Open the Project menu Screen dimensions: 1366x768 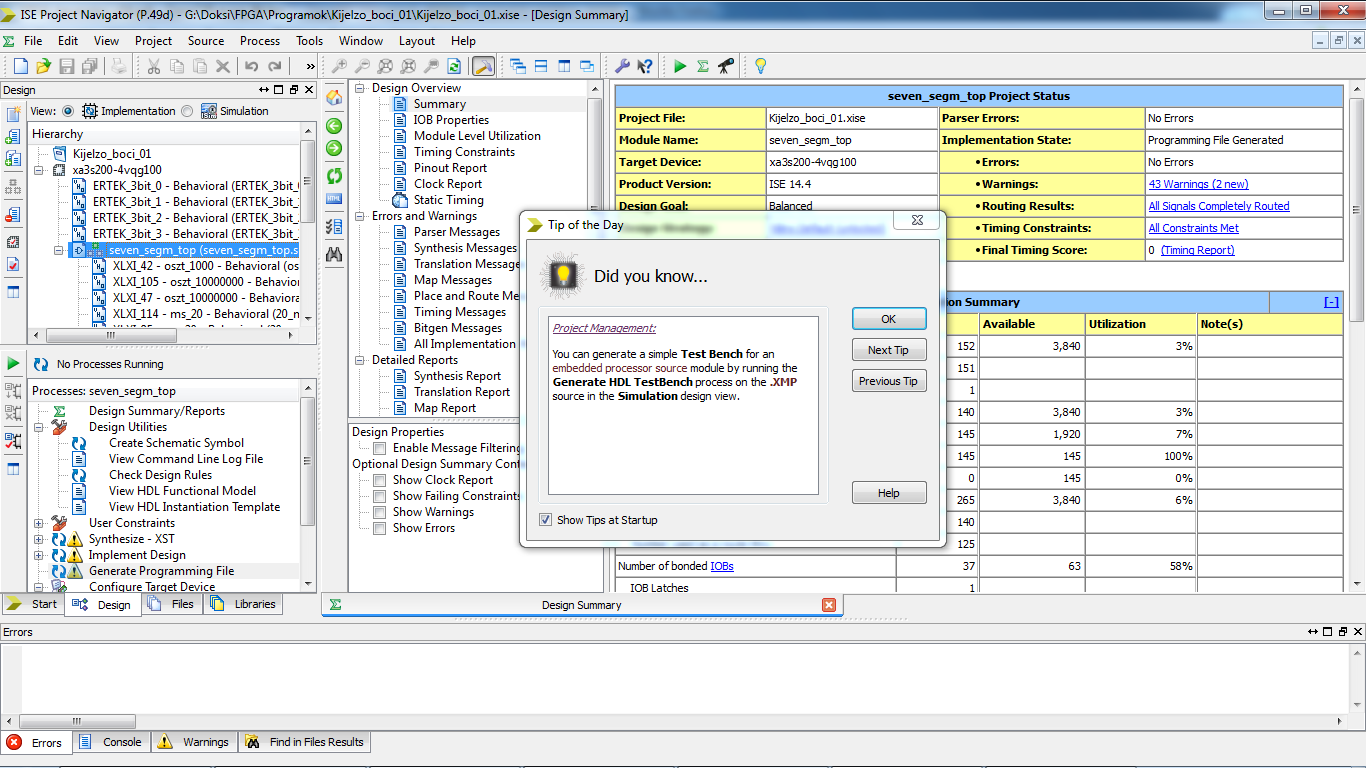(x=153, y=41)
